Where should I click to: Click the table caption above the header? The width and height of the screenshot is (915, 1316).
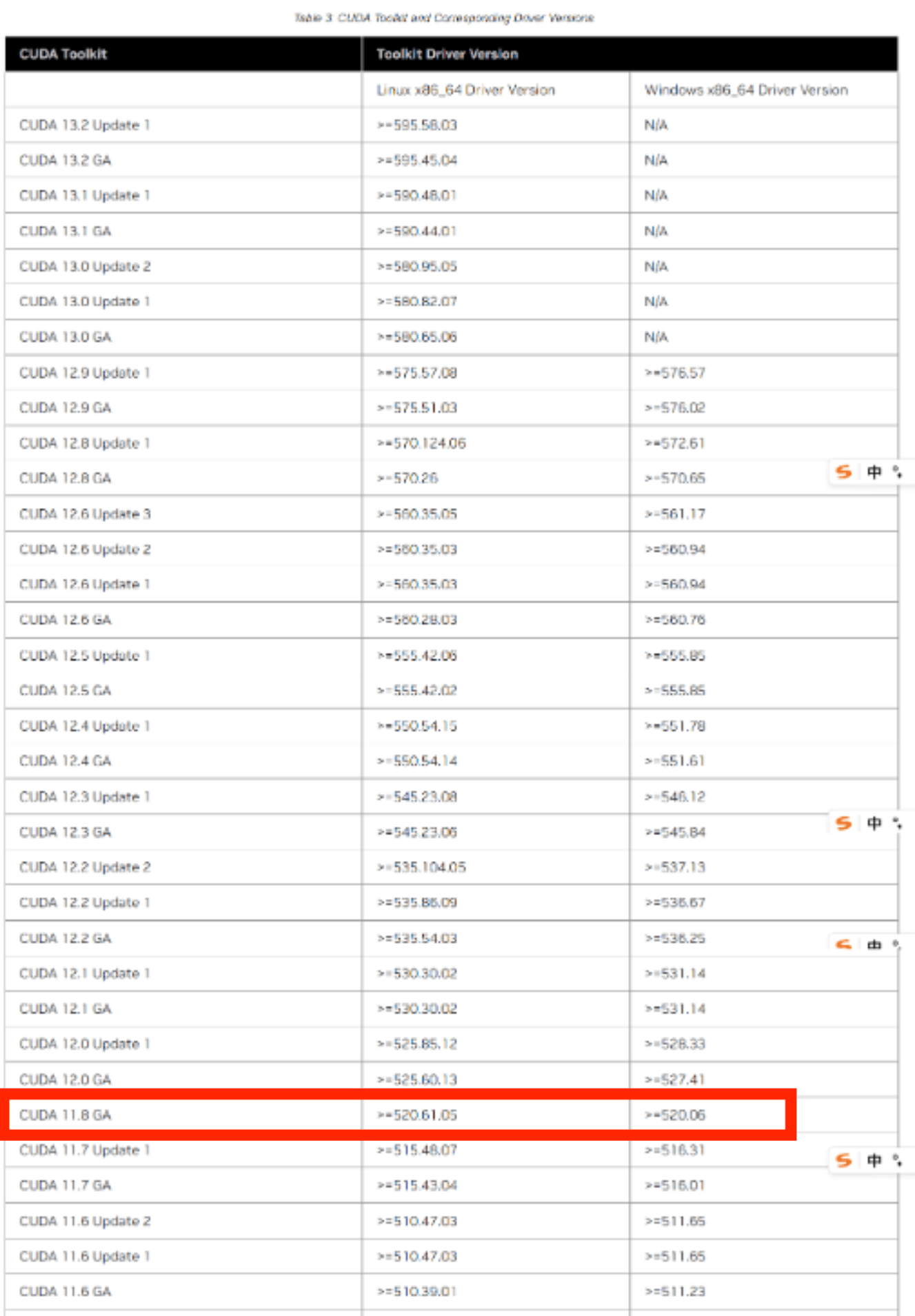pos(444,17)
